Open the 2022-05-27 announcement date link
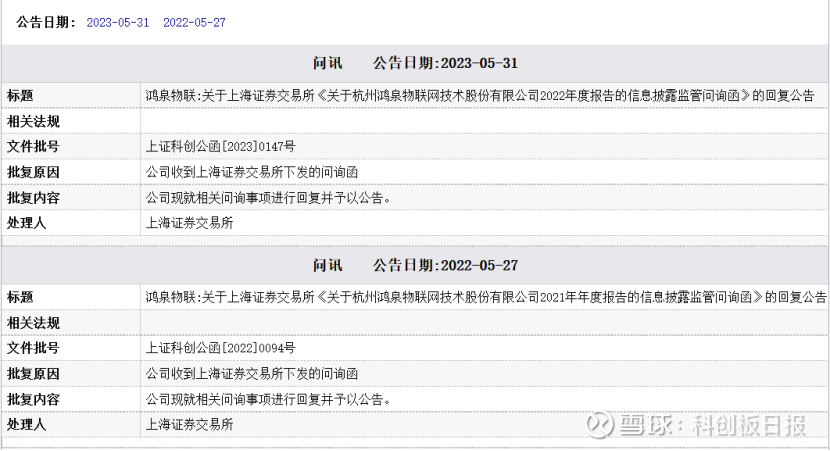The width and height of the screenshot is (830, 451). click(194, 23)
